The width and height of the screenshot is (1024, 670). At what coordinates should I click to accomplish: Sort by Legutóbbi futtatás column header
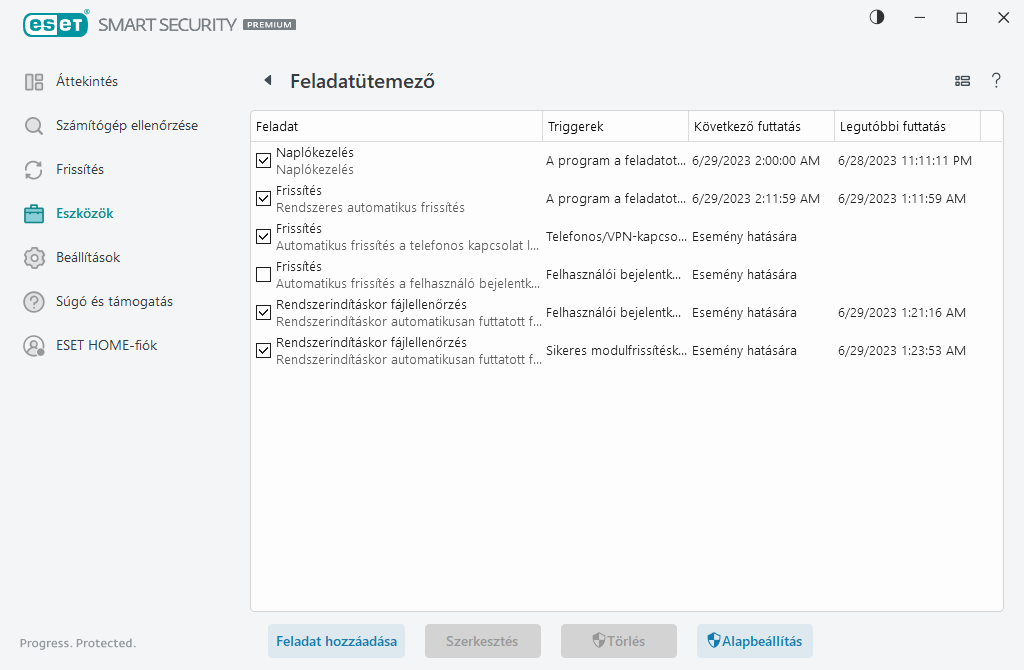pos(905,127)
